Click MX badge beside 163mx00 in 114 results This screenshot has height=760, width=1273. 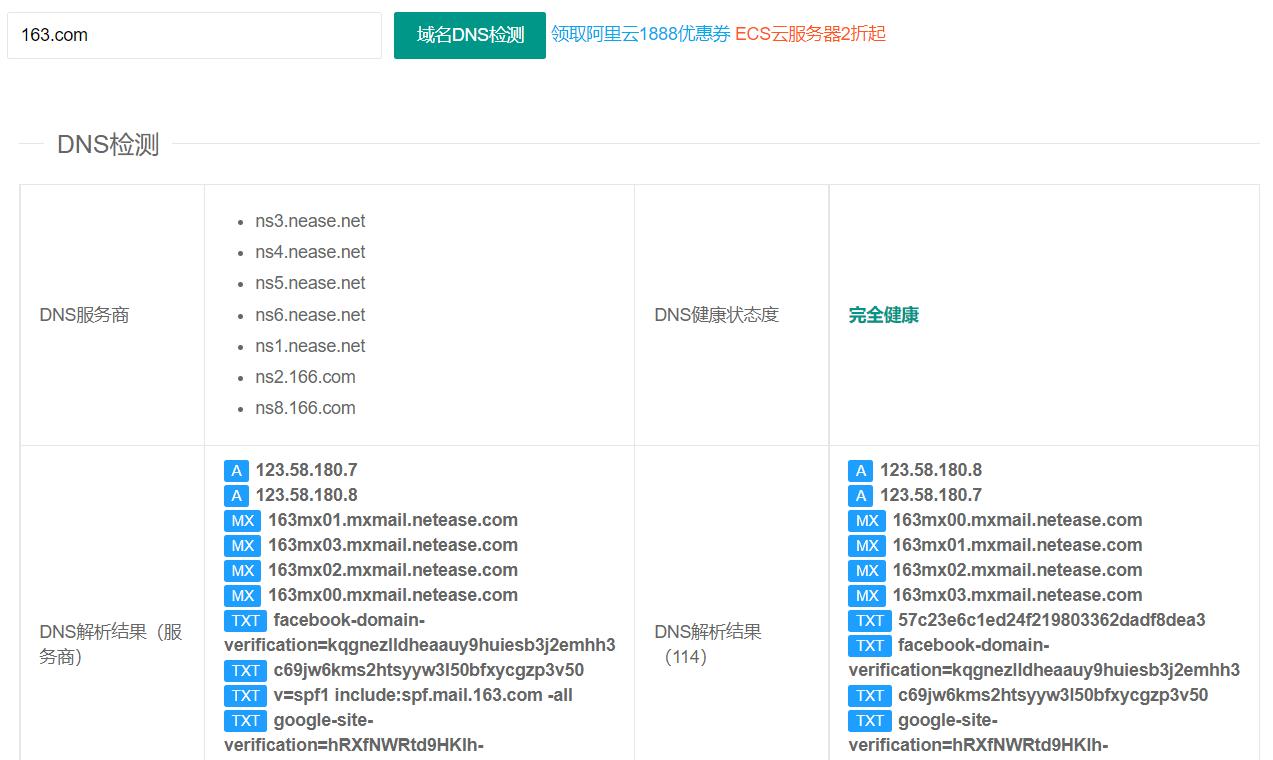point(867,520)
